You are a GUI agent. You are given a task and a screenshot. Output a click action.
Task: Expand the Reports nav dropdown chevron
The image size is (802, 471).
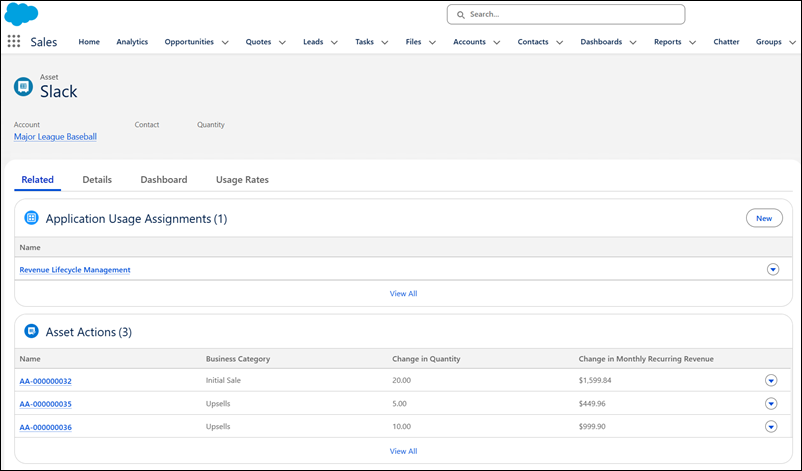(693, 42)
